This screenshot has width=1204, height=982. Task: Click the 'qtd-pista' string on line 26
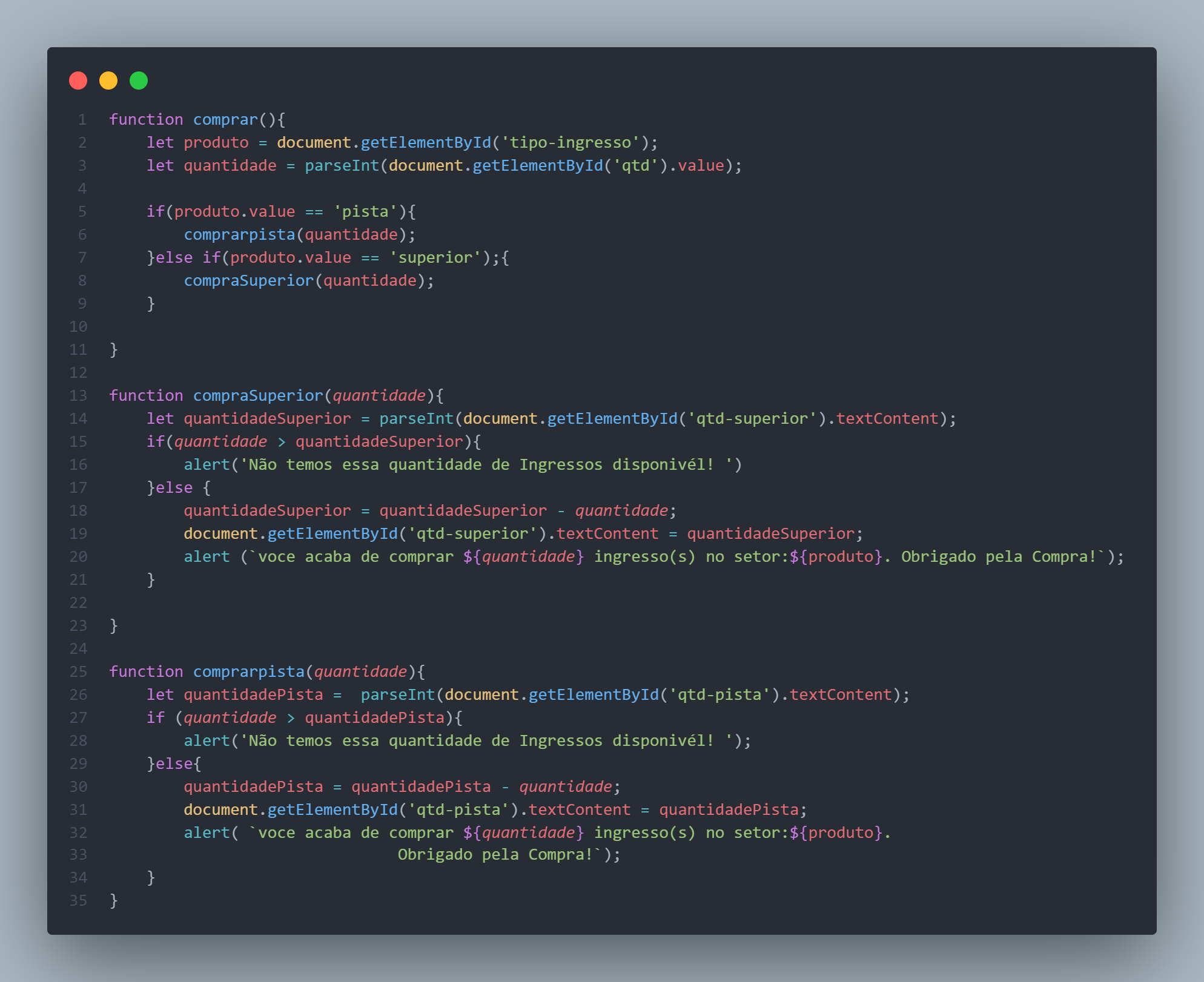pos(719,694)
